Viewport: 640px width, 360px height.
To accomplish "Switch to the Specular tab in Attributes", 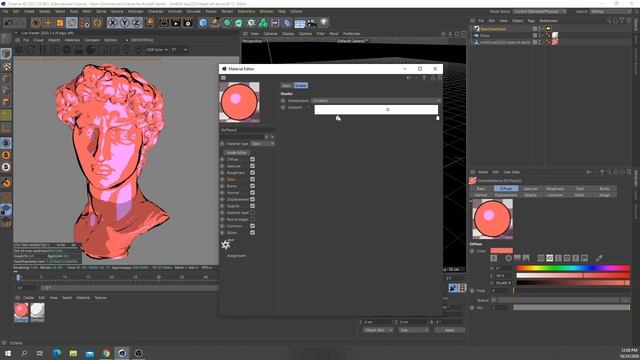I will coord(530,189).
